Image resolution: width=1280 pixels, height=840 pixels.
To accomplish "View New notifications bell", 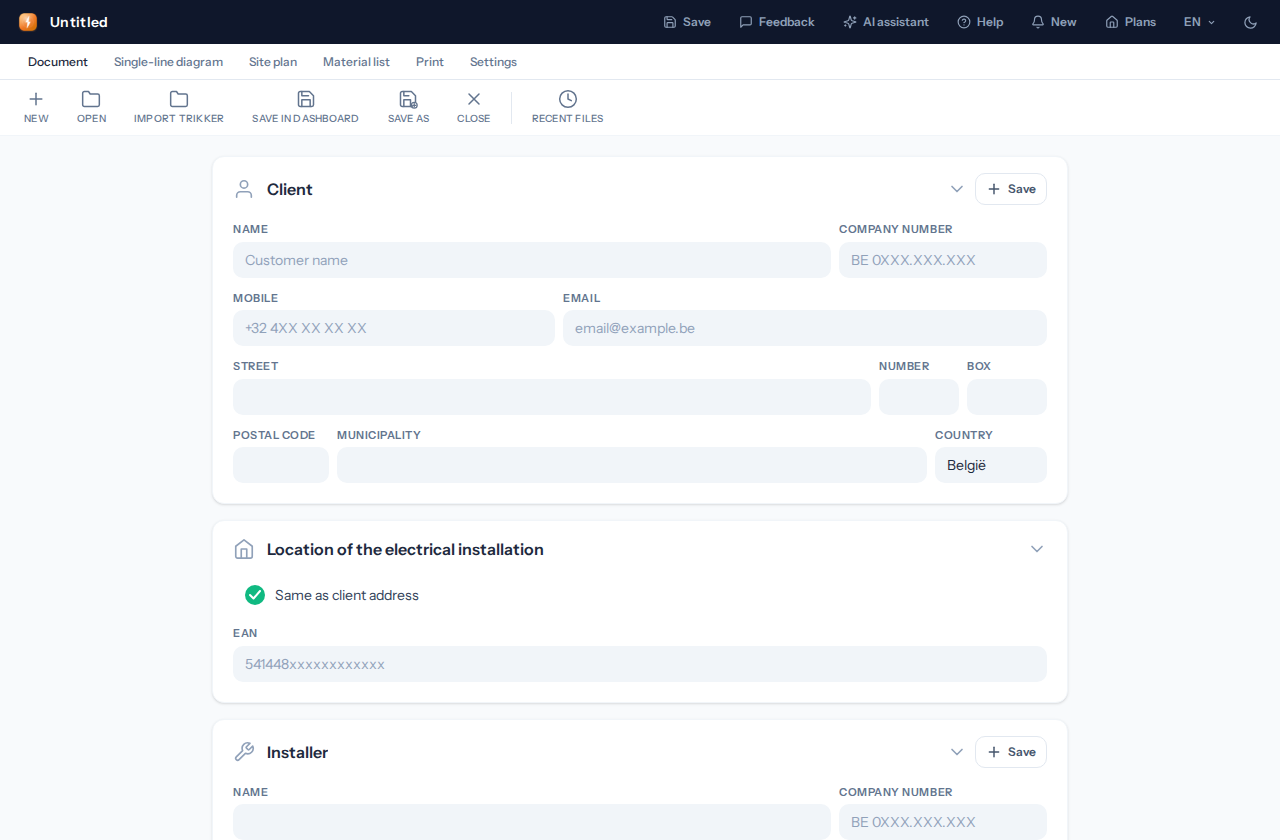I will tap(1053, 22).
